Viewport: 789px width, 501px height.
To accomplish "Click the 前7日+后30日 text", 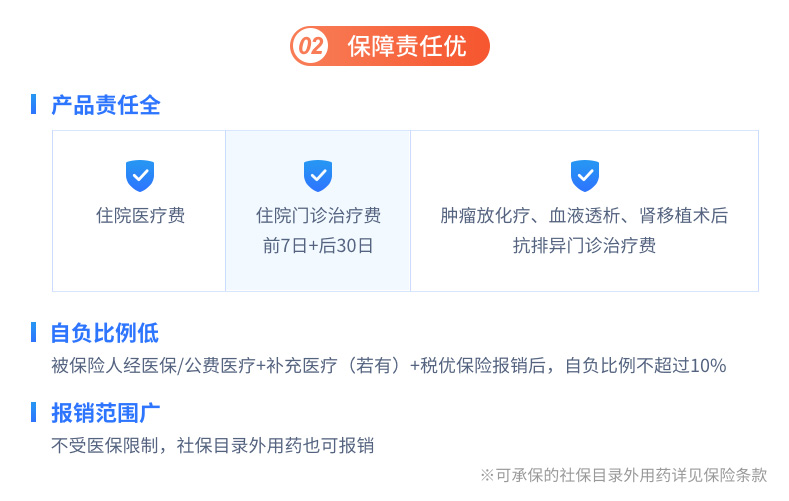I will pyautogui.click(x=318, y=245).
